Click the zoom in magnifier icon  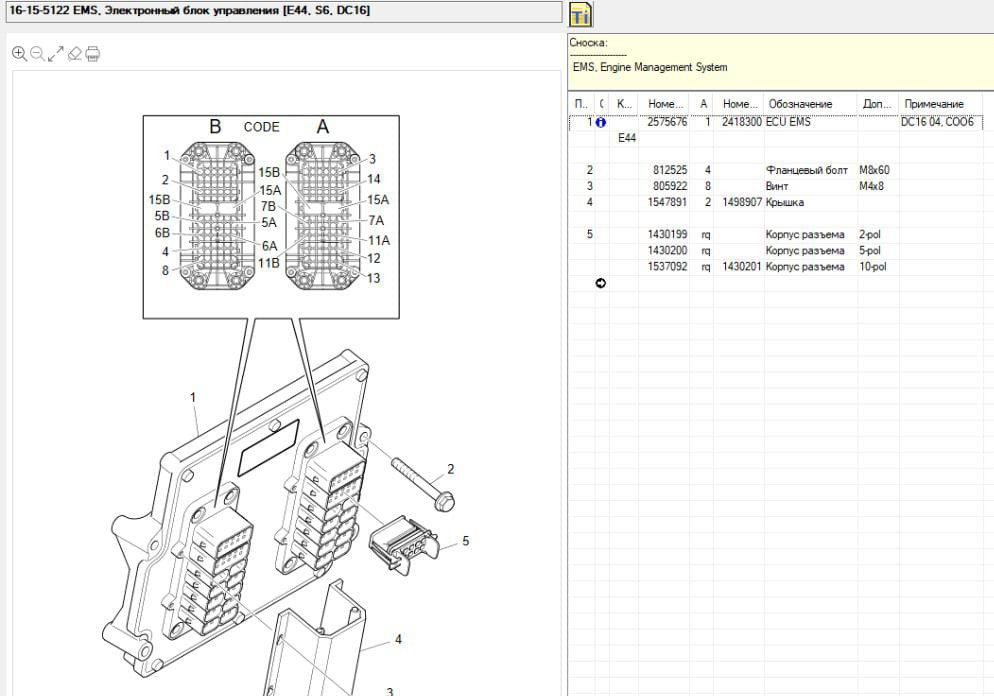pyautogui.click(x=19, y=53)
